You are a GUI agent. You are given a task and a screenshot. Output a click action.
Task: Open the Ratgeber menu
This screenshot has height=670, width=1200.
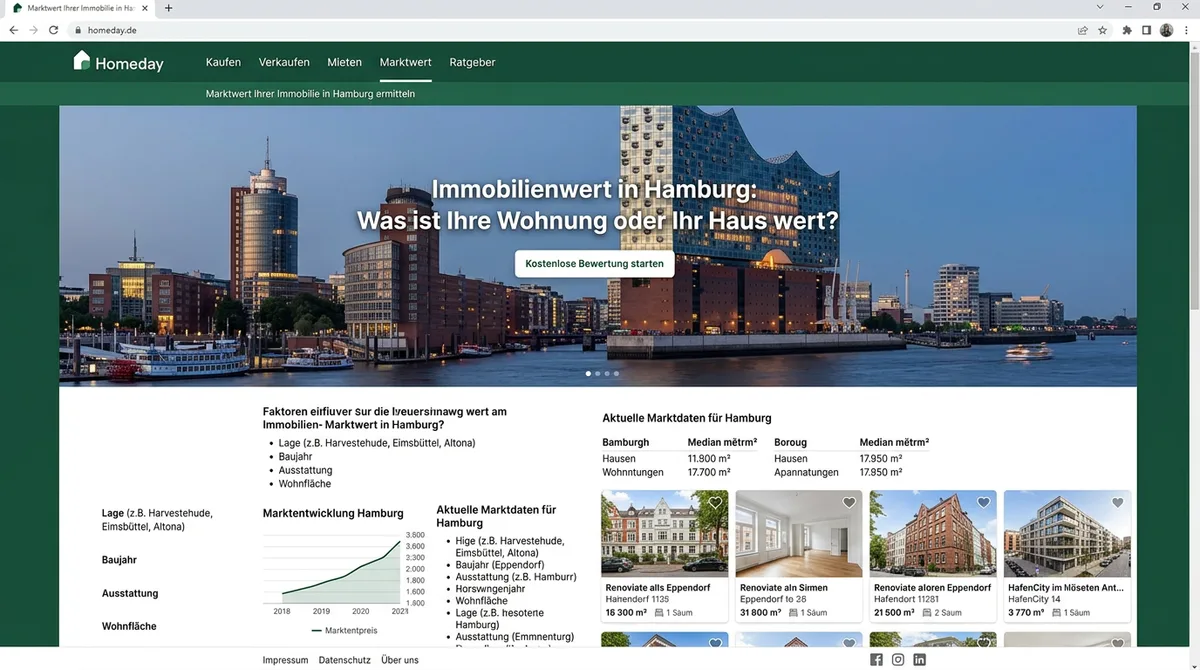pos(472,62)
